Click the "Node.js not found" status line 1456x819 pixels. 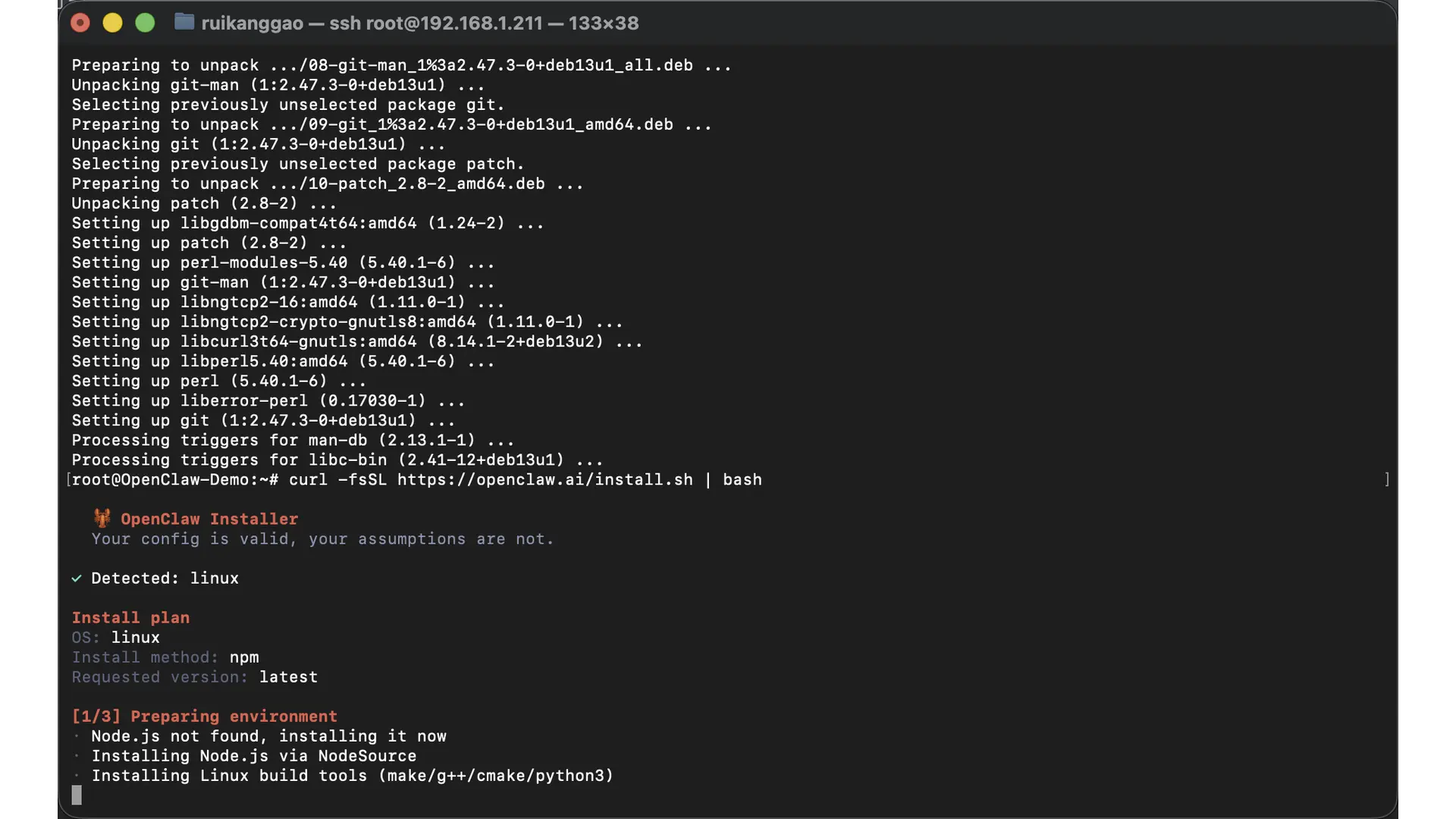(x=268, y=736)
